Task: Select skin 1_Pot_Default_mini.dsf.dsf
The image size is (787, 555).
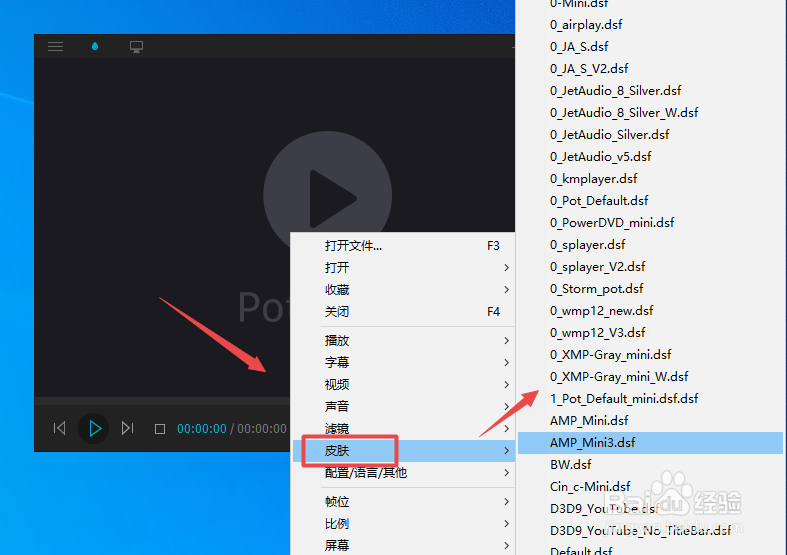Action: pos(650,399)
